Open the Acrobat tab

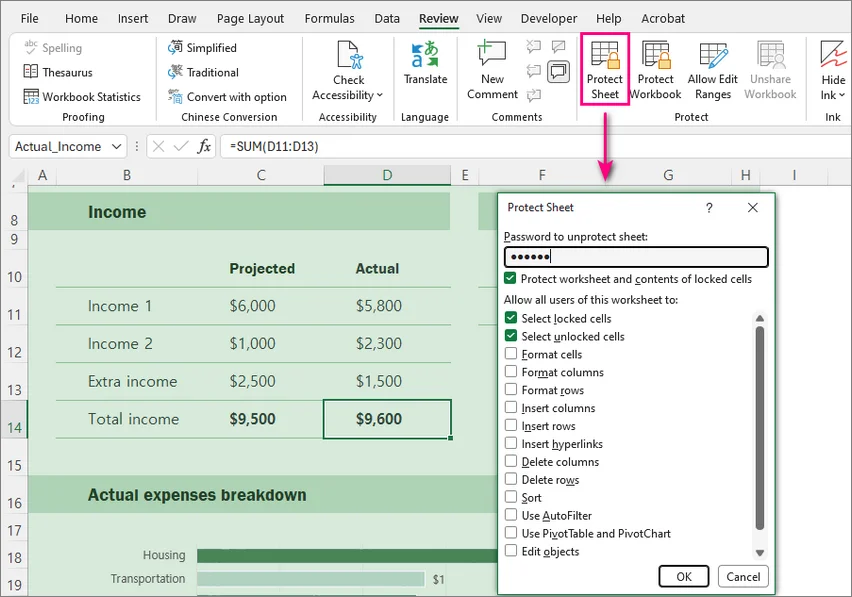point(663,18)
